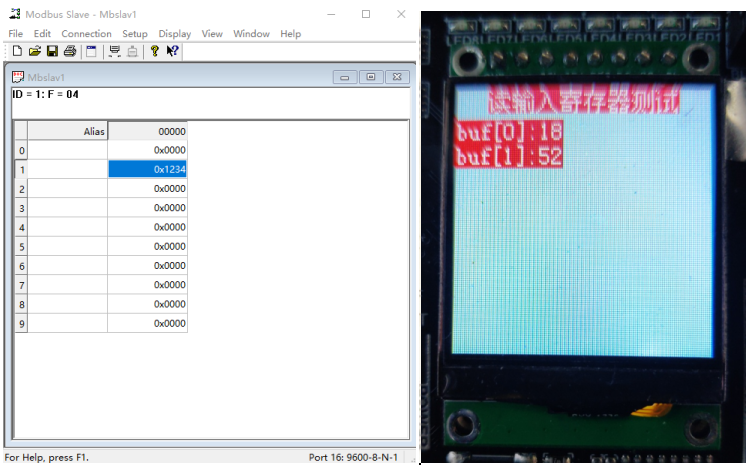
Task: Click the Alias column header
Action: pos(68,131)
